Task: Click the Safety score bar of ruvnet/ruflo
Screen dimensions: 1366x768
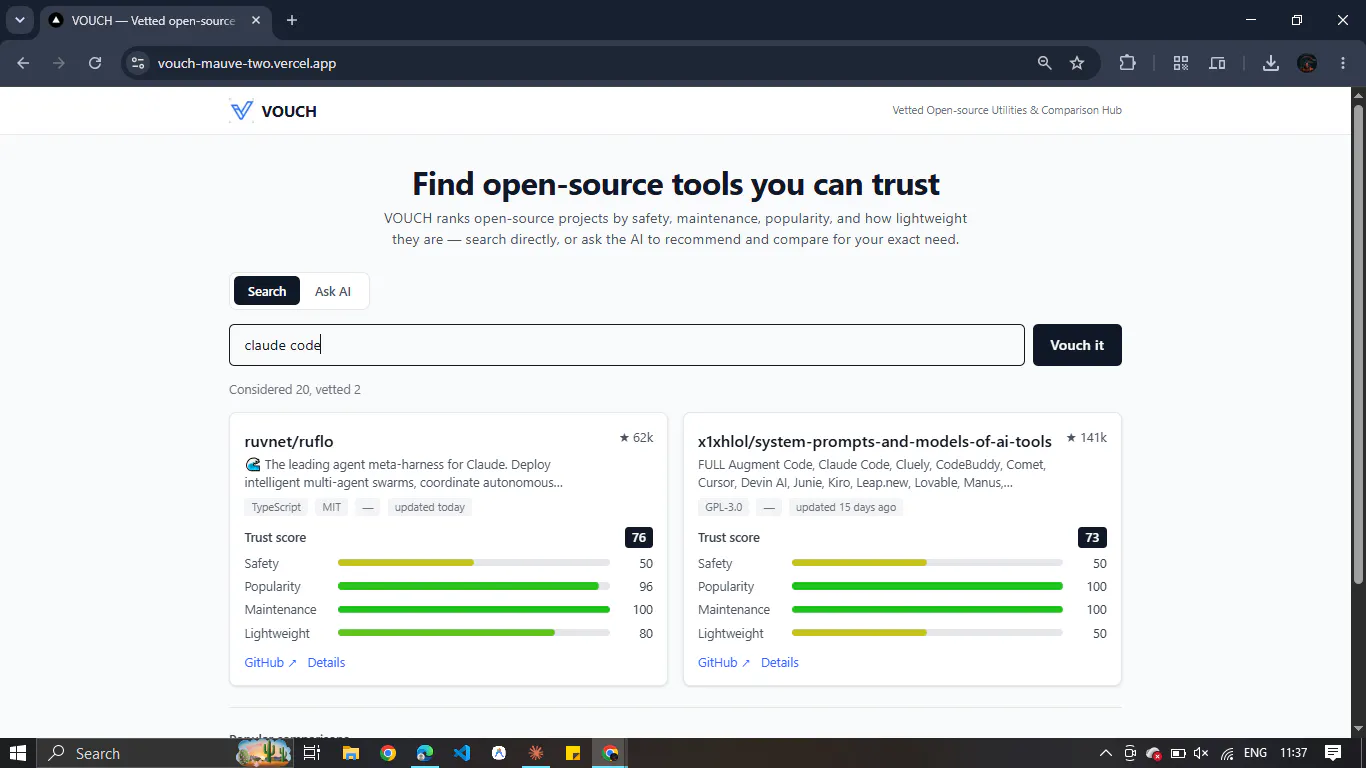Action: 474,563
